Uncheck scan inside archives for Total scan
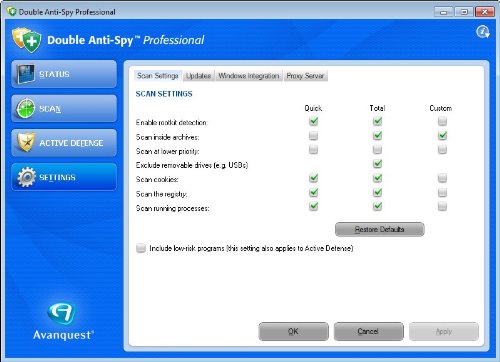 pyautogui.click(x=377, y=136)
